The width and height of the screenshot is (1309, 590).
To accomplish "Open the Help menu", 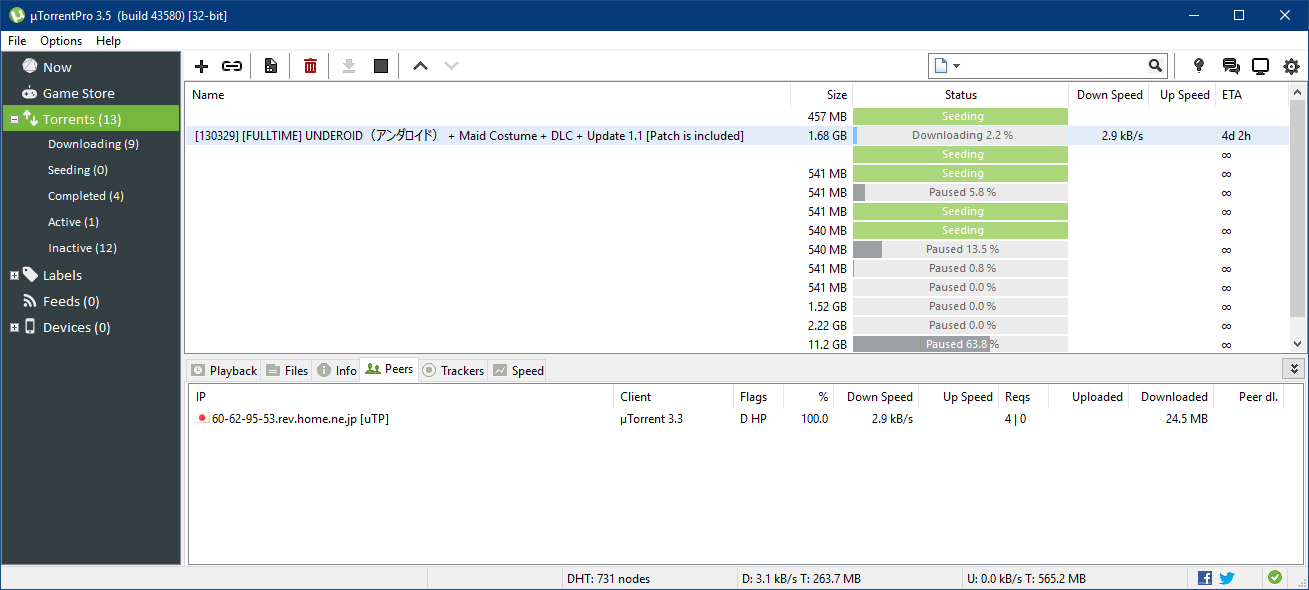I will point(108,41).
